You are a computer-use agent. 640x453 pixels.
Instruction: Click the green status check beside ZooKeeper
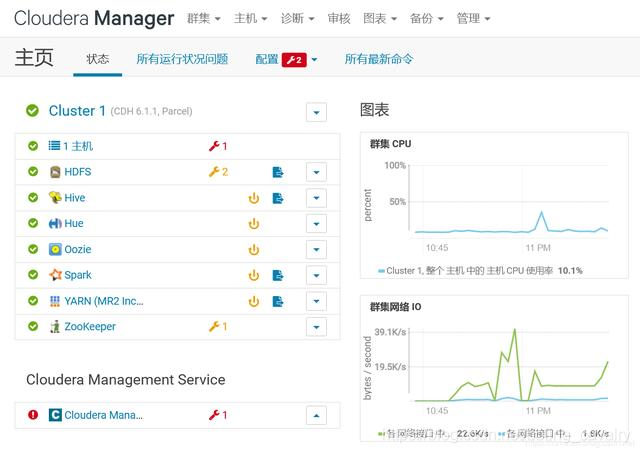[33, 326]
